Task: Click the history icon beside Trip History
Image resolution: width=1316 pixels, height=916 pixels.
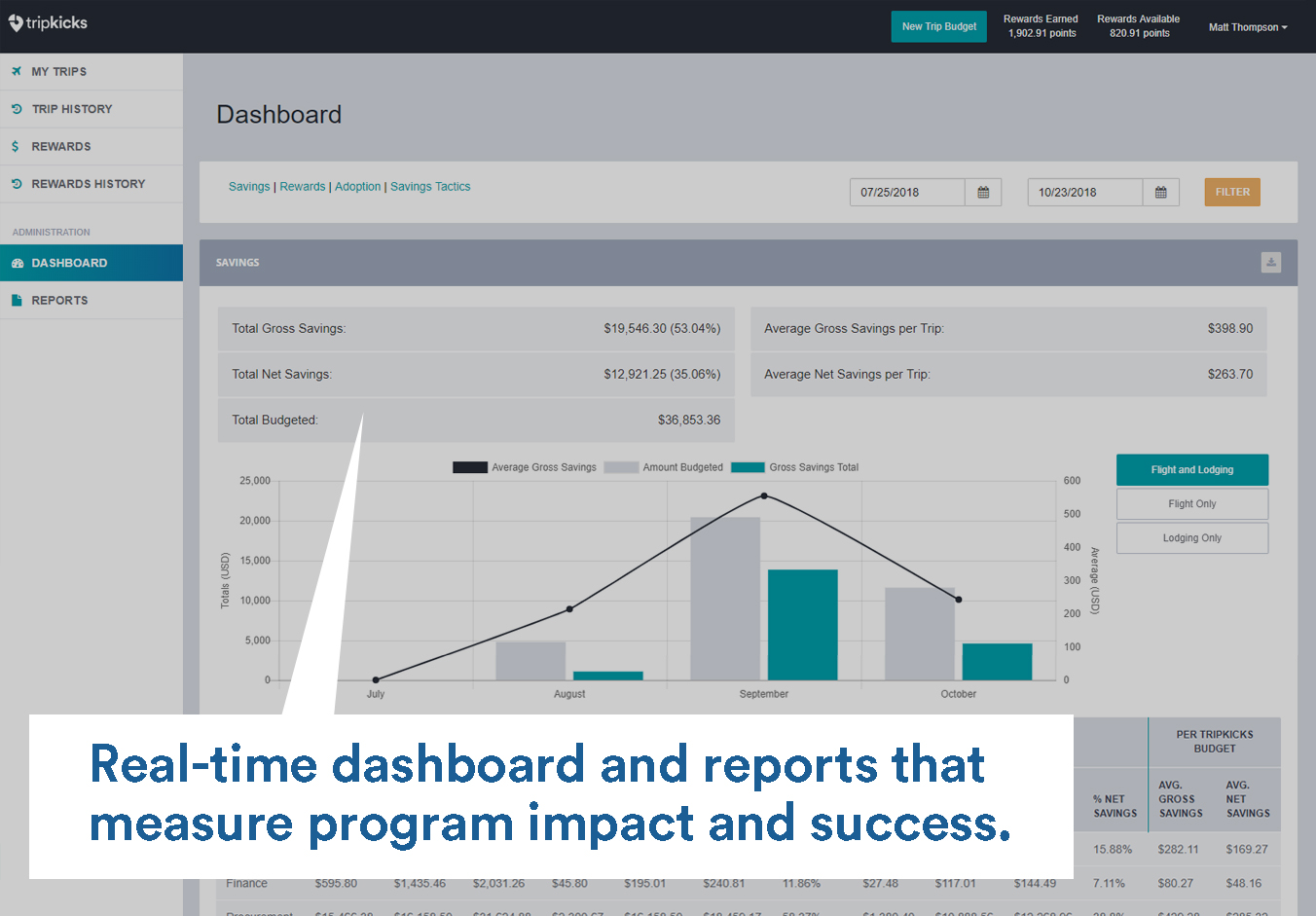Action: (x=17, y=109)
